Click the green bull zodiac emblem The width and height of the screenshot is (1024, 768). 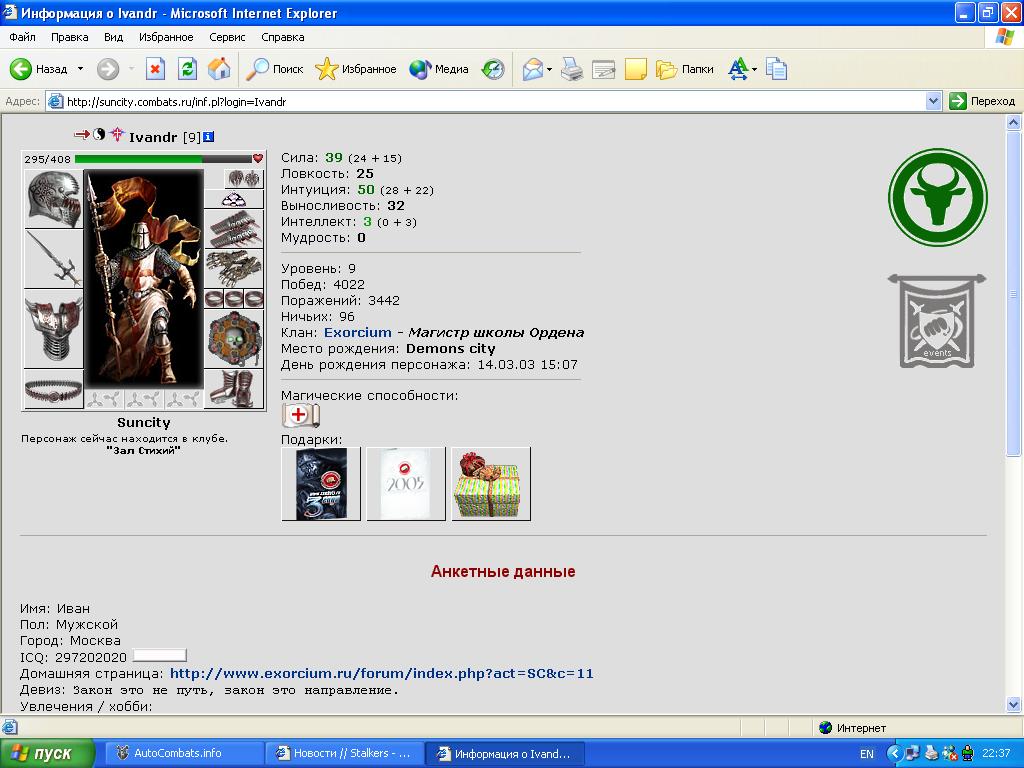tap(938, 197)
